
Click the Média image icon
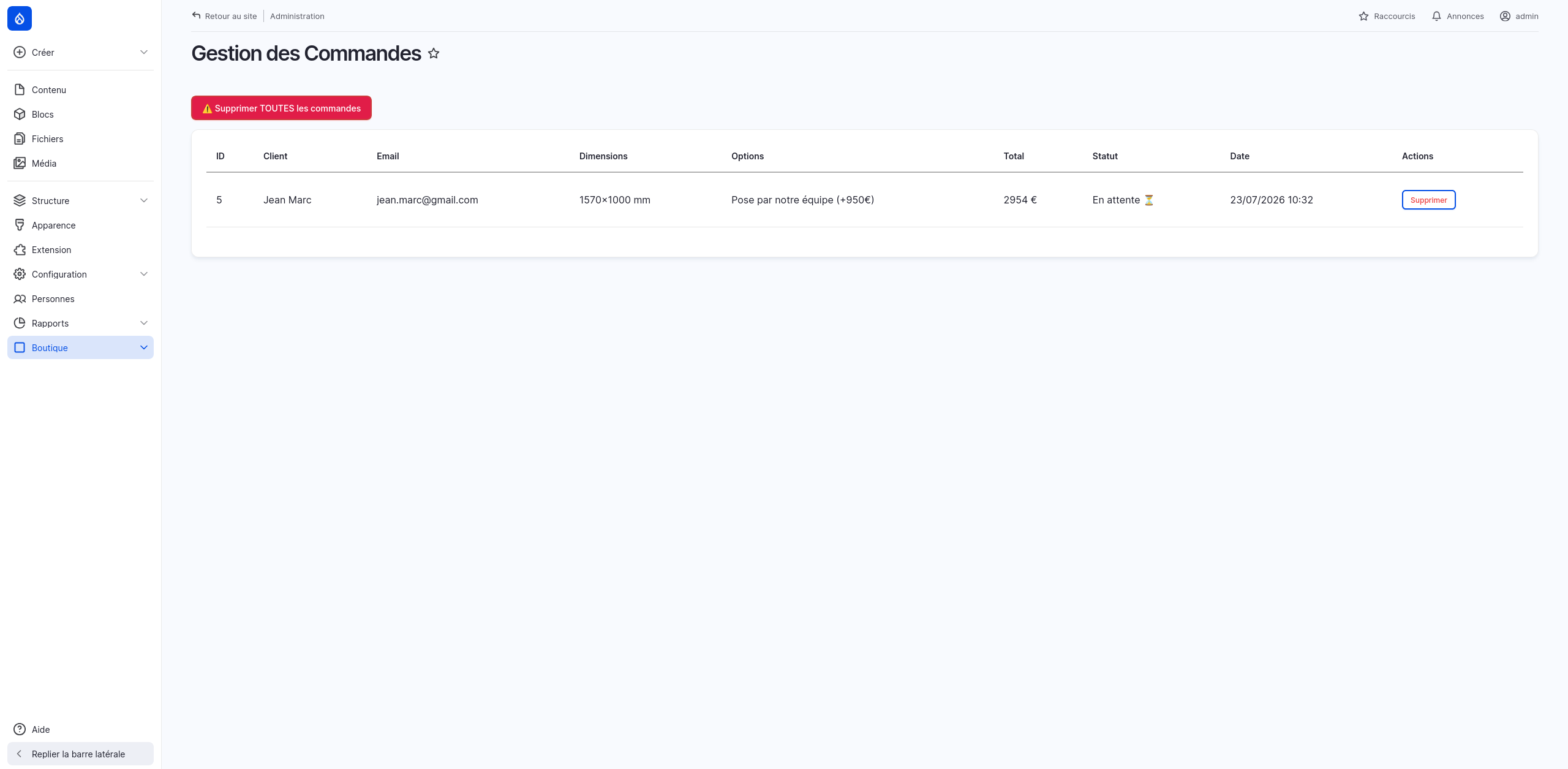(20, 163)
